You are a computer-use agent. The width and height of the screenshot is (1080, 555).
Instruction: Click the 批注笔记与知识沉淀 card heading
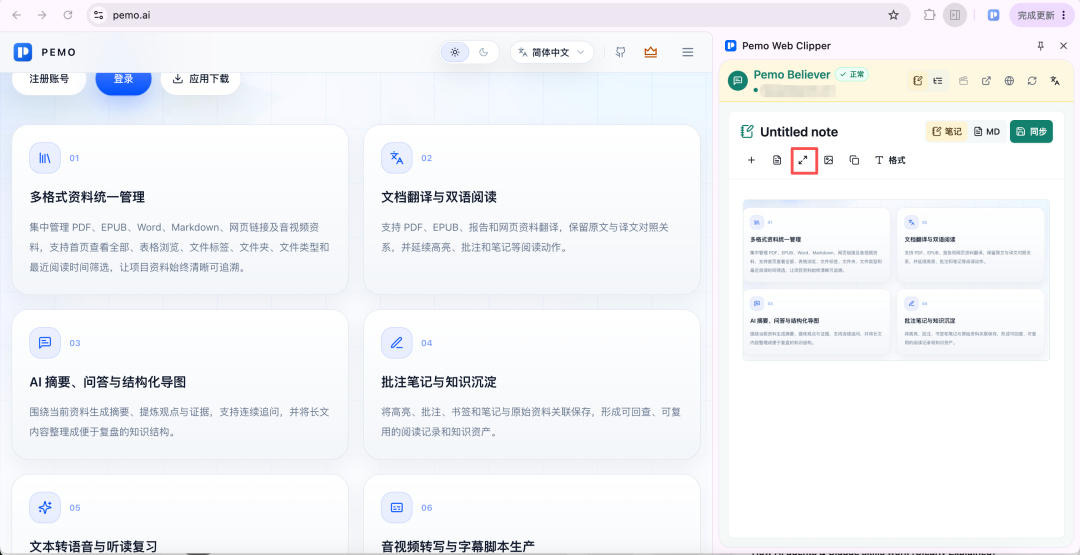pyautogui.click(x=439, y=382)
